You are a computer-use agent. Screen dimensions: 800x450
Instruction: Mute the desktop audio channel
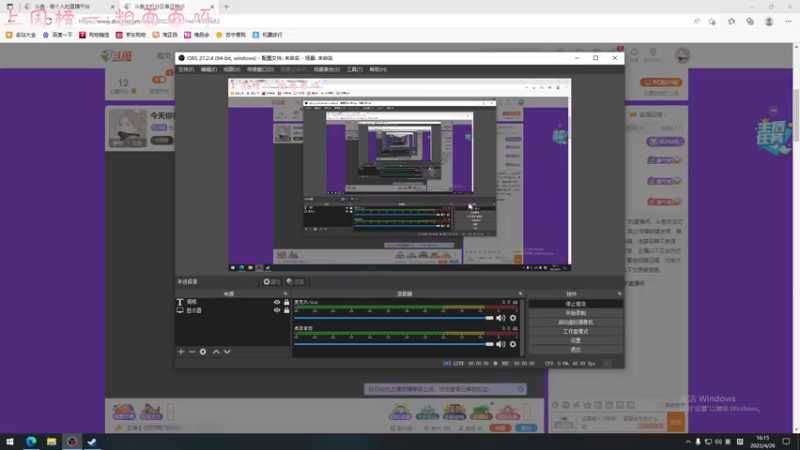[x=501, y=344]
